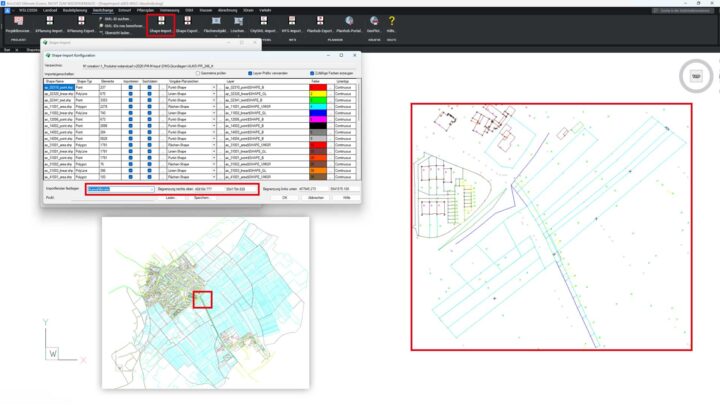
Task: Open Linientyp Continuous cell of ax_02310 row
Action: coord(345,87)
